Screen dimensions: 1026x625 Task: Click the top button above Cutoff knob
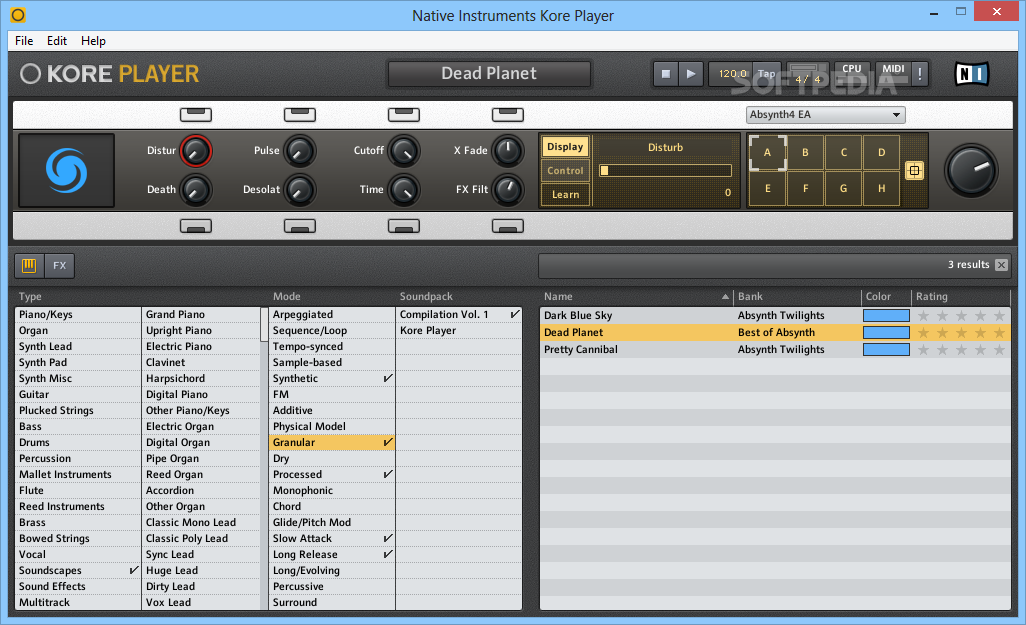click(404, 115)
